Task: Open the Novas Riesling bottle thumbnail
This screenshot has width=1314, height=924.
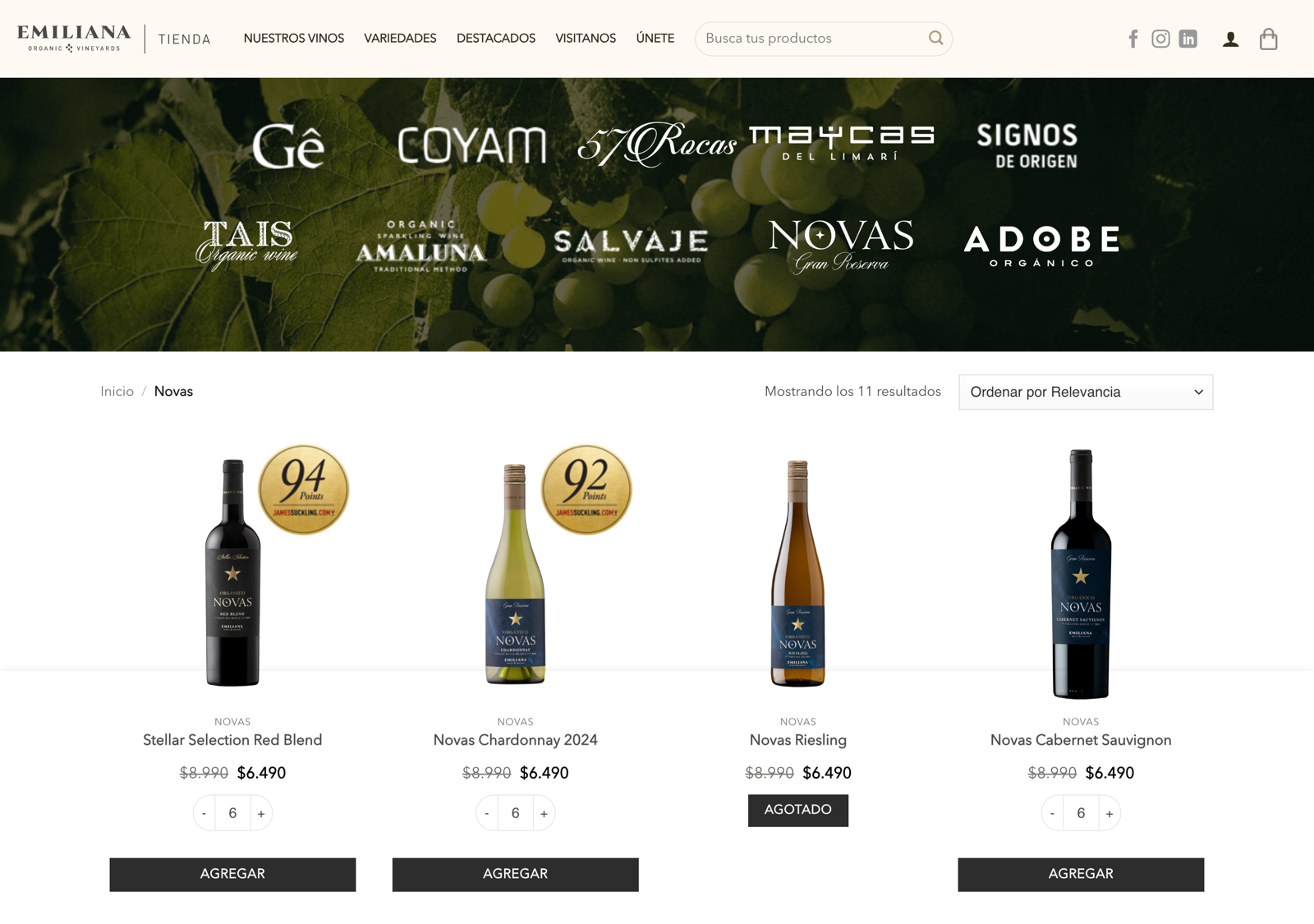Action: 798,572
